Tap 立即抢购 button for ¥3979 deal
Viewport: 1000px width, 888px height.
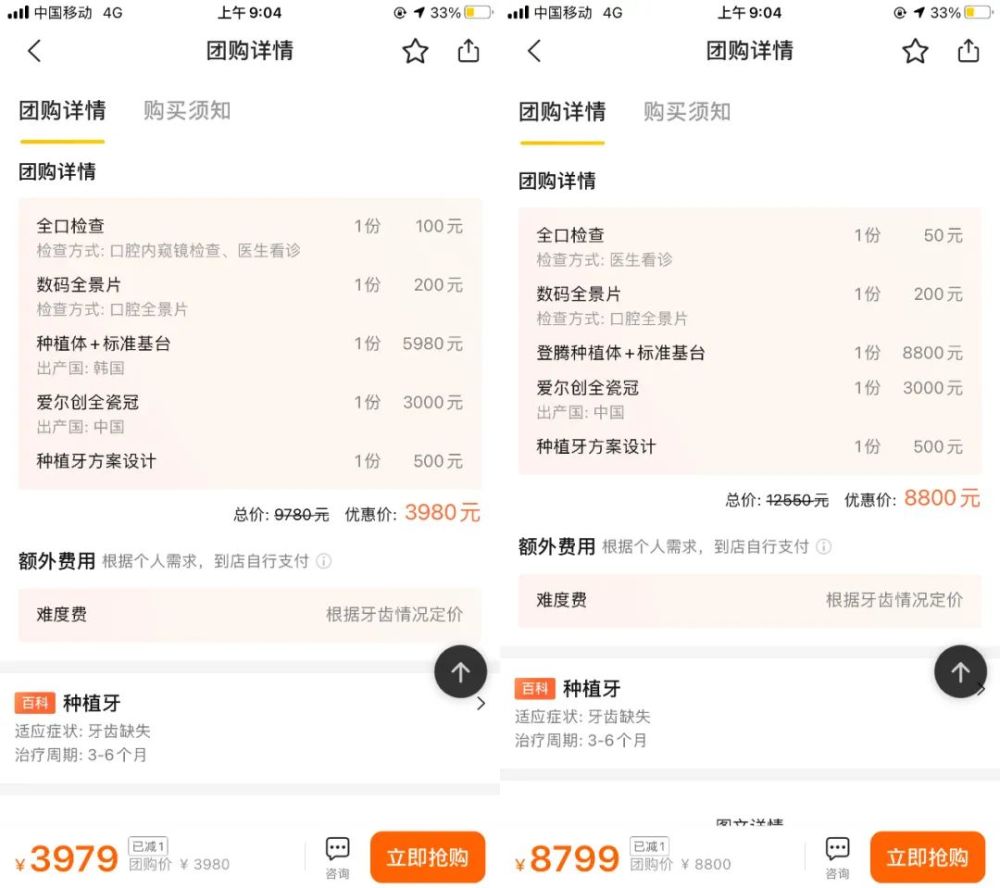point(427,857)
